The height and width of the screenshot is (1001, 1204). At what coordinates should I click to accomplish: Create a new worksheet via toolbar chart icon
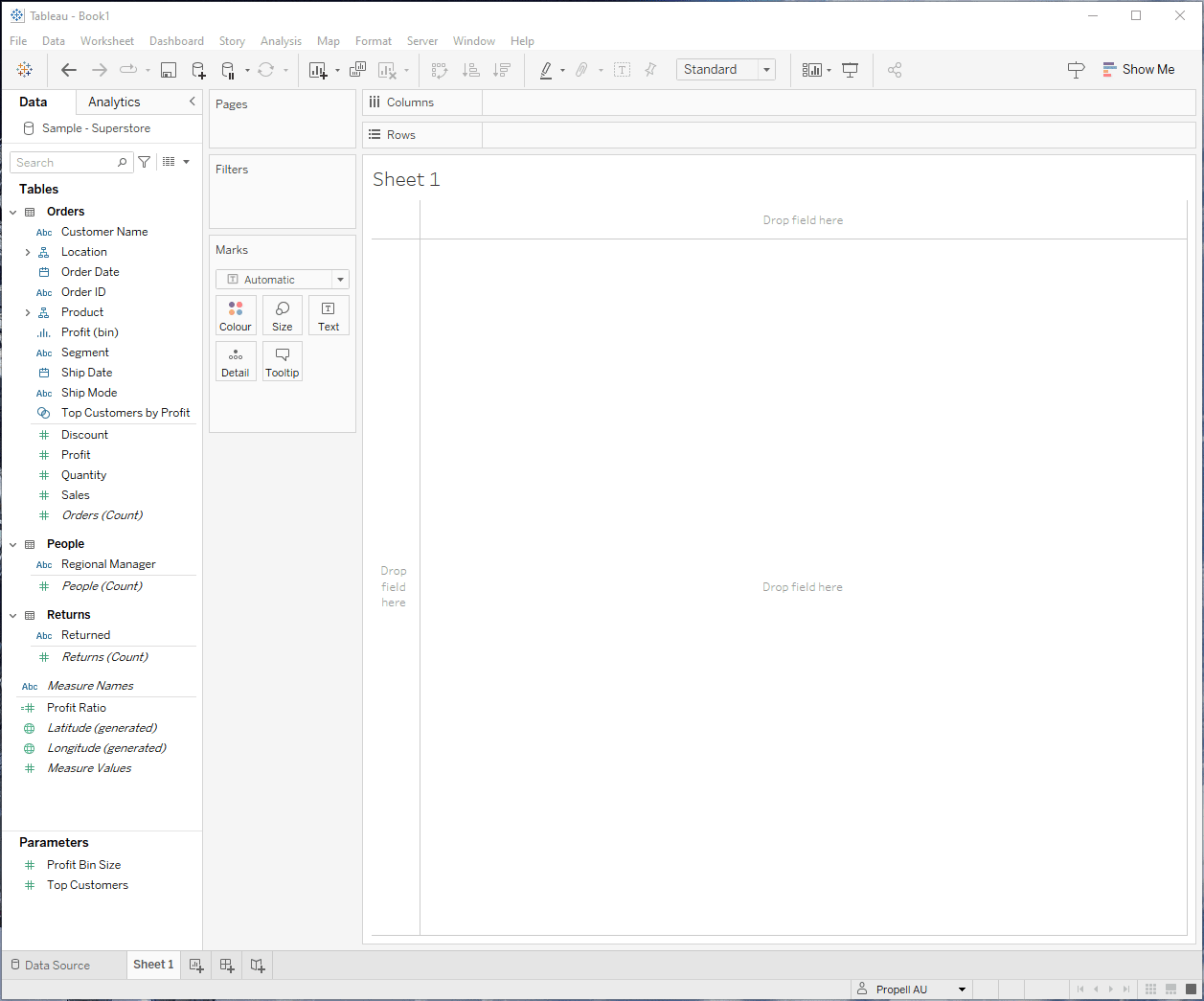[318, 70]
